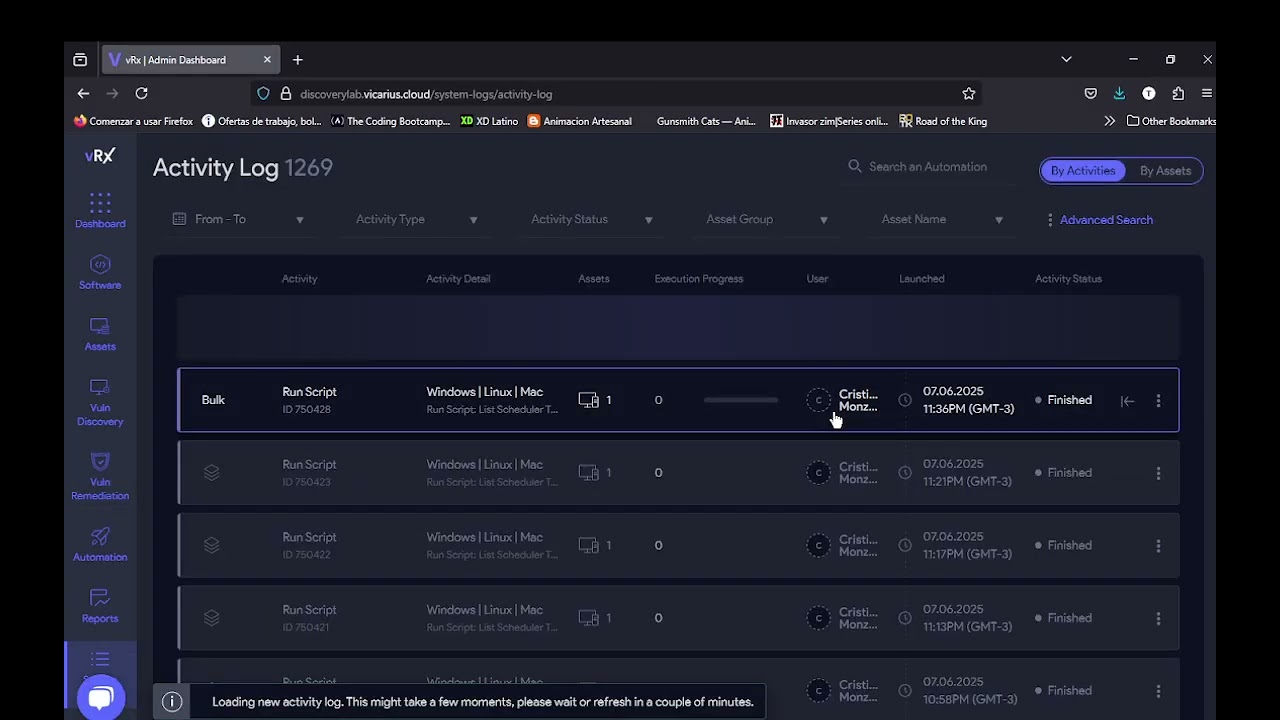
Task: Close the vRx Admin Dashboard tab
Action: click(x=267, y=60)
